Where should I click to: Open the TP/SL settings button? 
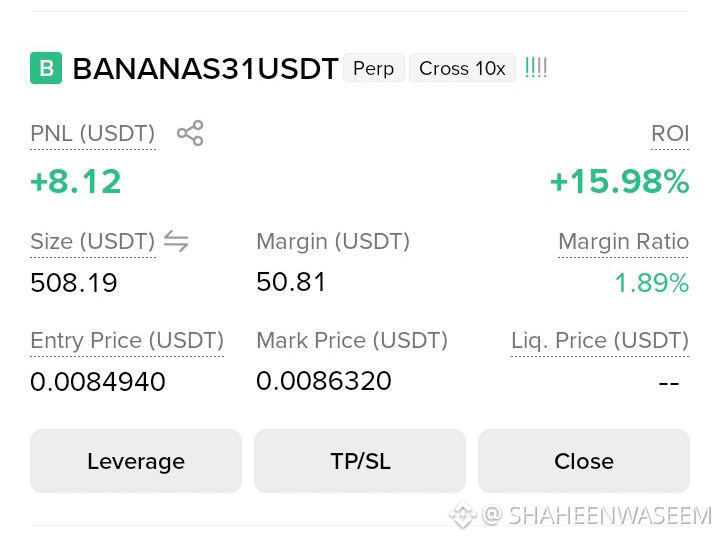(x=360, y=461)
